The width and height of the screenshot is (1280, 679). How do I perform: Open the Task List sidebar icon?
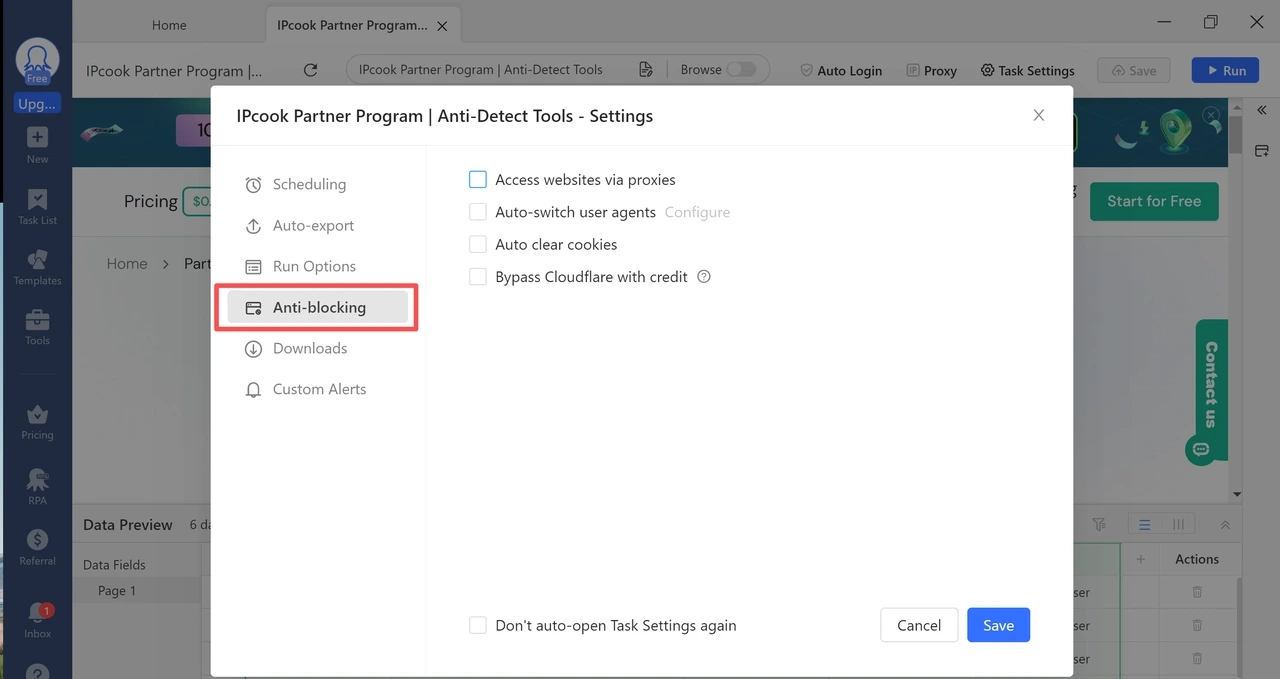coord(37,204)
